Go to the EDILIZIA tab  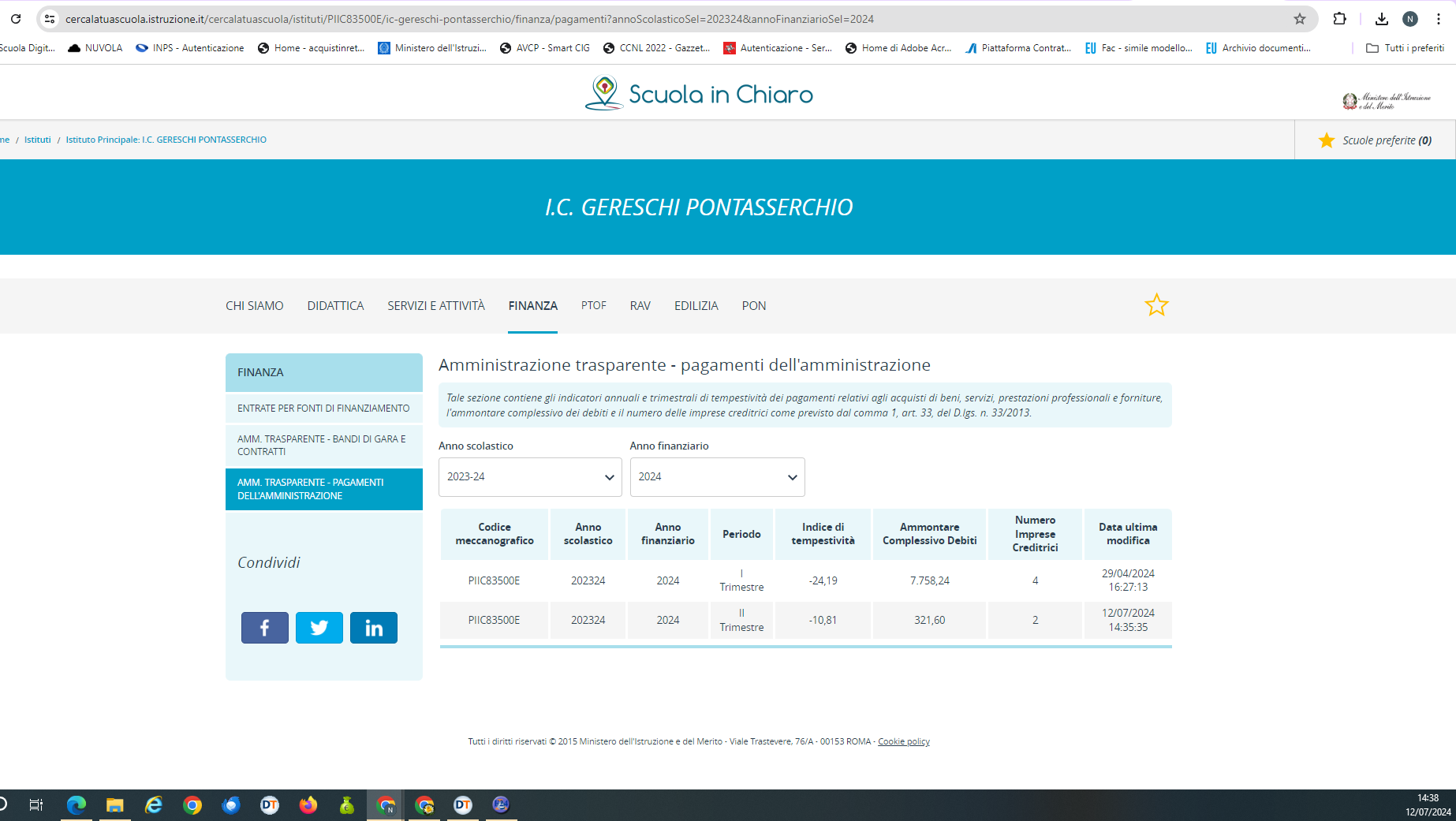pyautogui.click(x=696, y=306)
